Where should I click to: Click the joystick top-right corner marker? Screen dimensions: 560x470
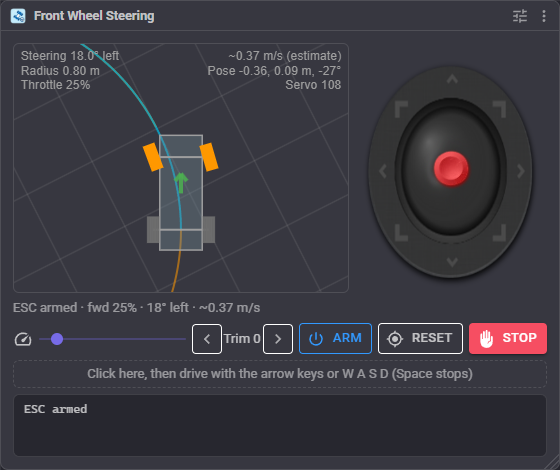pos(500,109)
